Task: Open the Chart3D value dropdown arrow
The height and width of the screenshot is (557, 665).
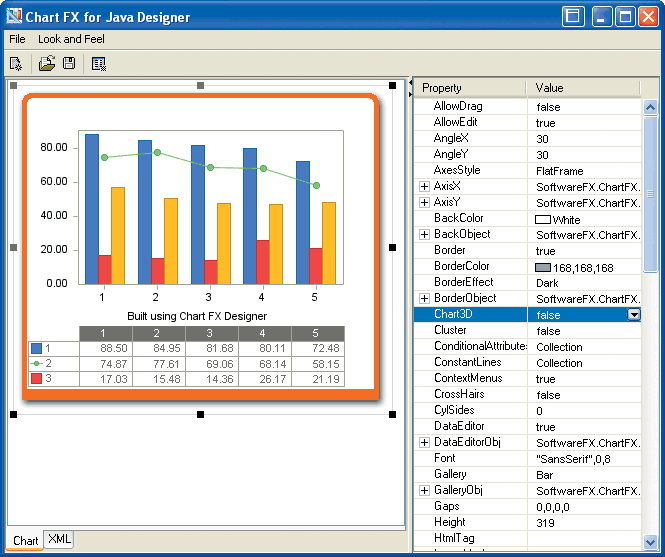Action: 634,314
